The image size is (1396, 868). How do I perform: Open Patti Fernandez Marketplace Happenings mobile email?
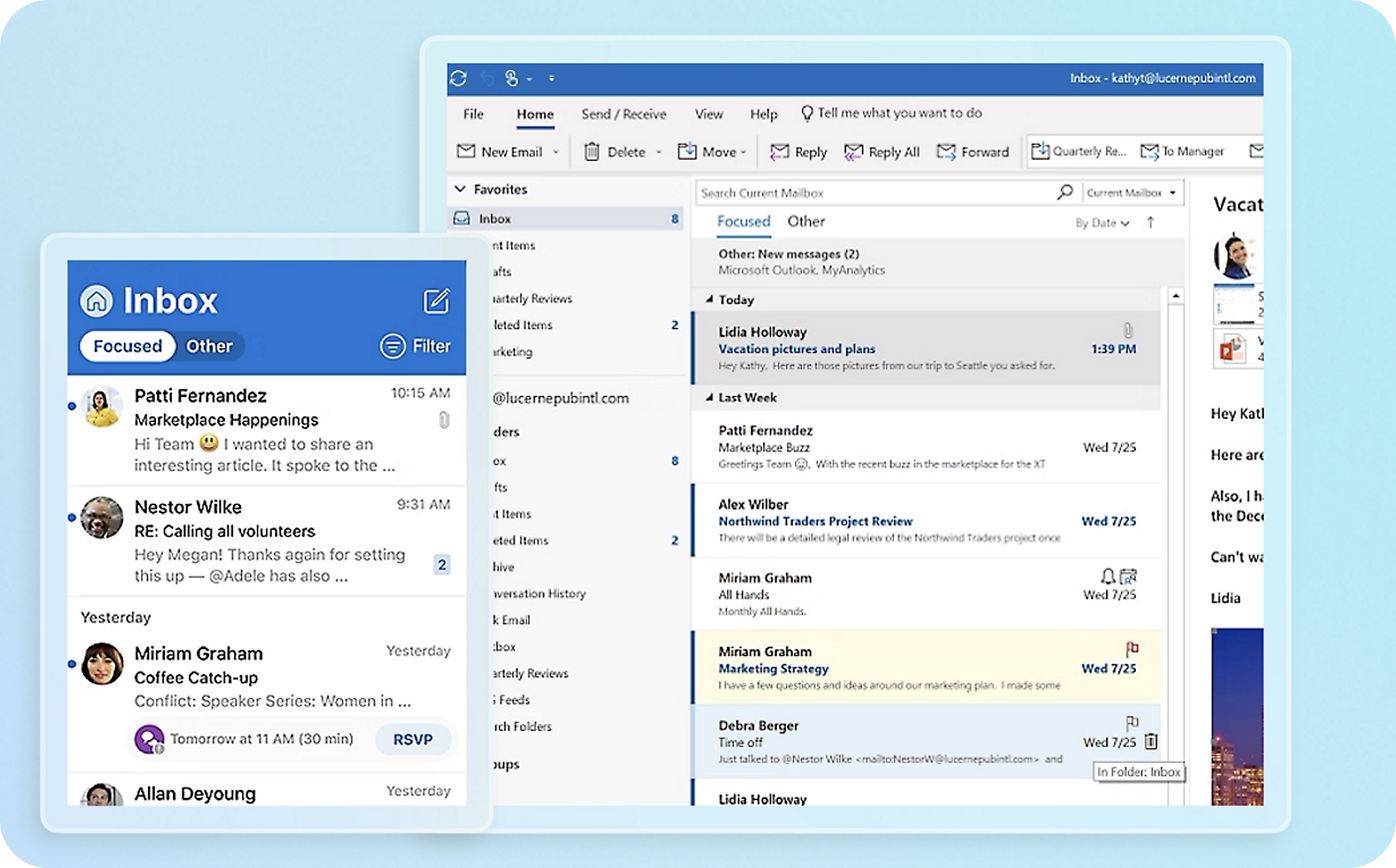click(267, 431)
